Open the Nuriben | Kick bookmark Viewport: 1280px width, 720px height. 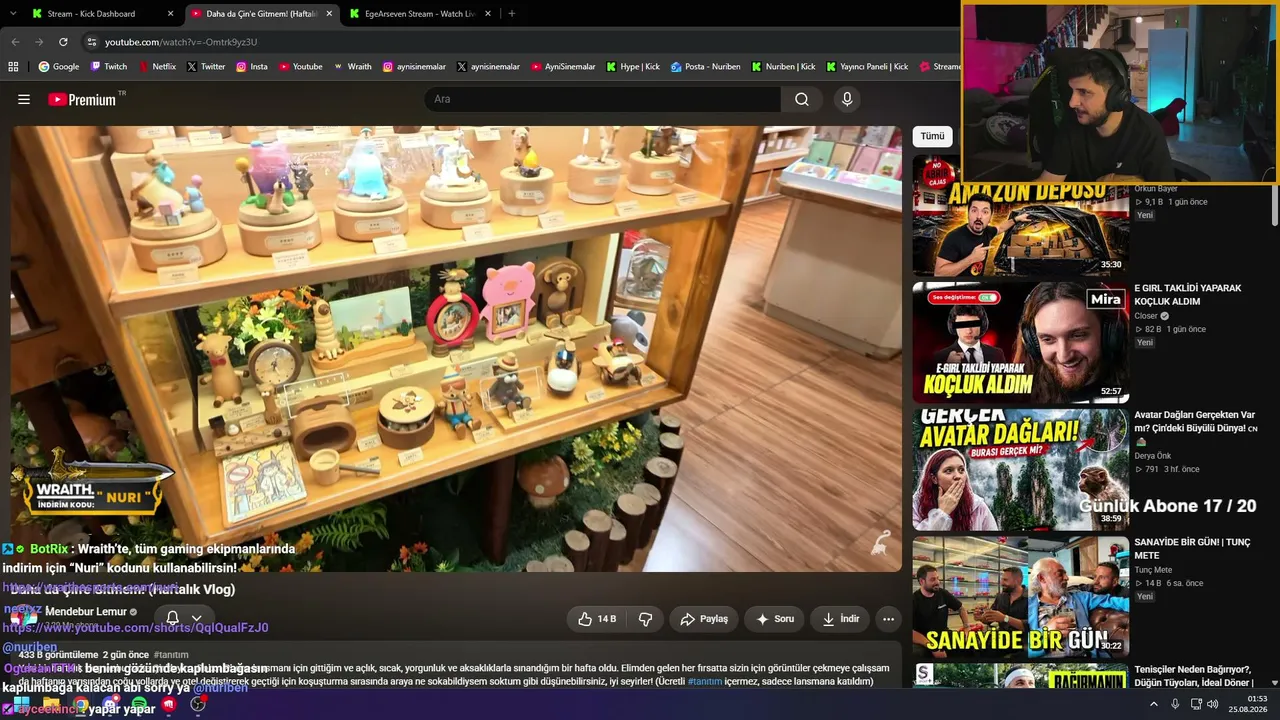point(783,67)
